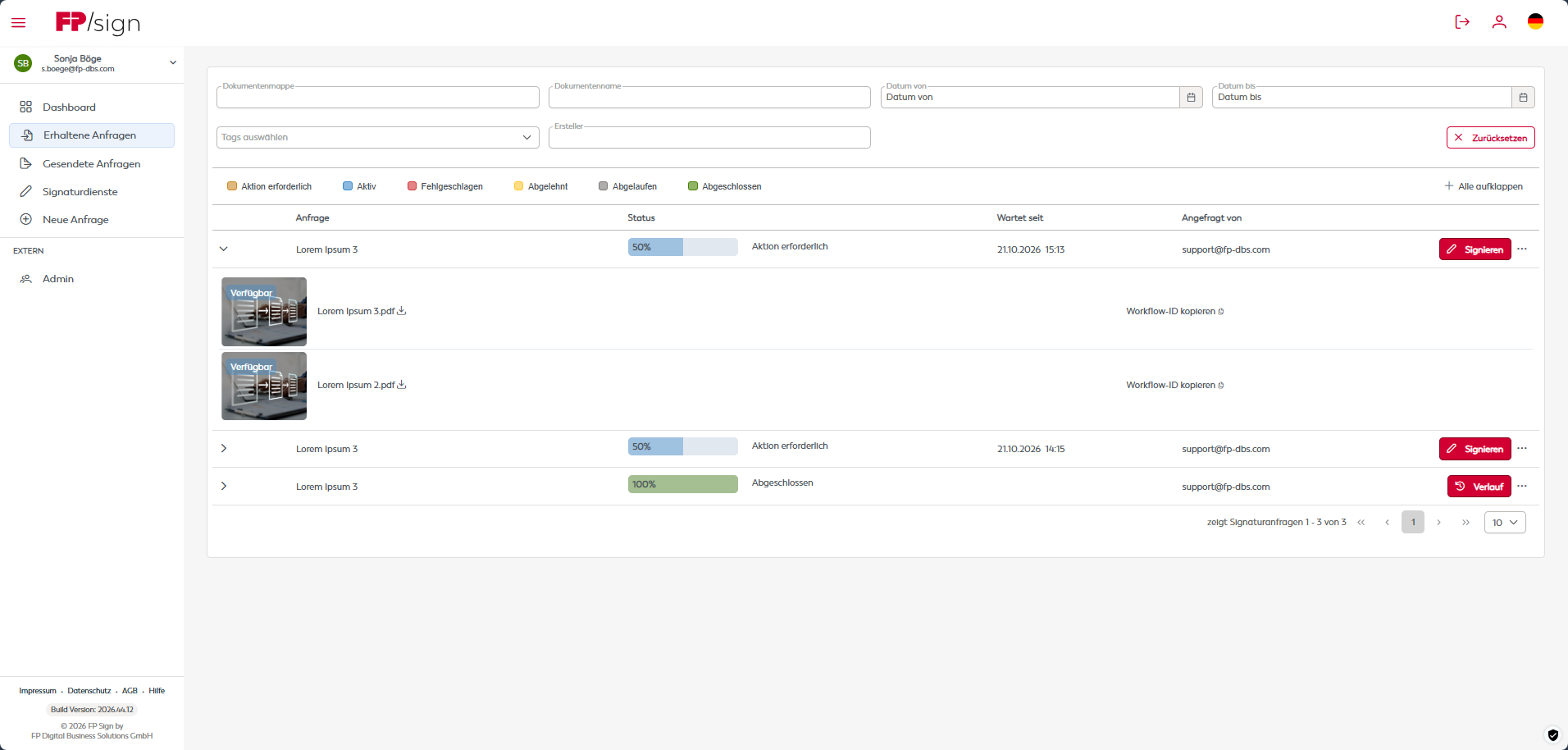Open the user profile icon
Image resolution: width=1568 pixels, height=750 pixels.
1499,22
